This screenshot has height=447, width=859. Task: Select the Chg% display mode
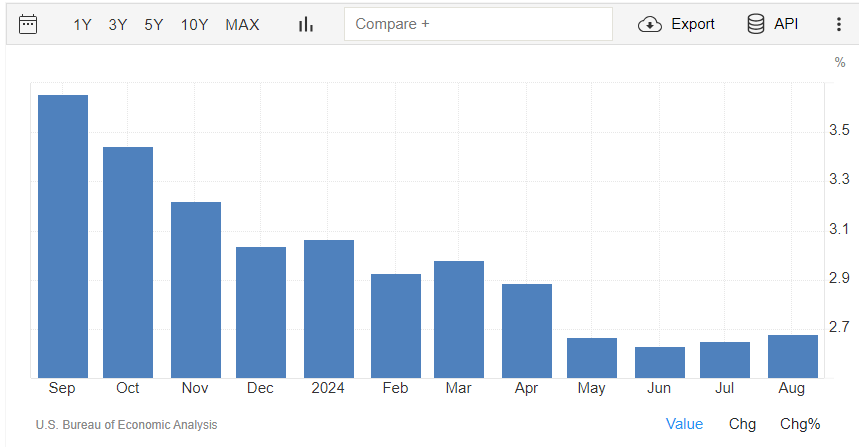(800, 424)
